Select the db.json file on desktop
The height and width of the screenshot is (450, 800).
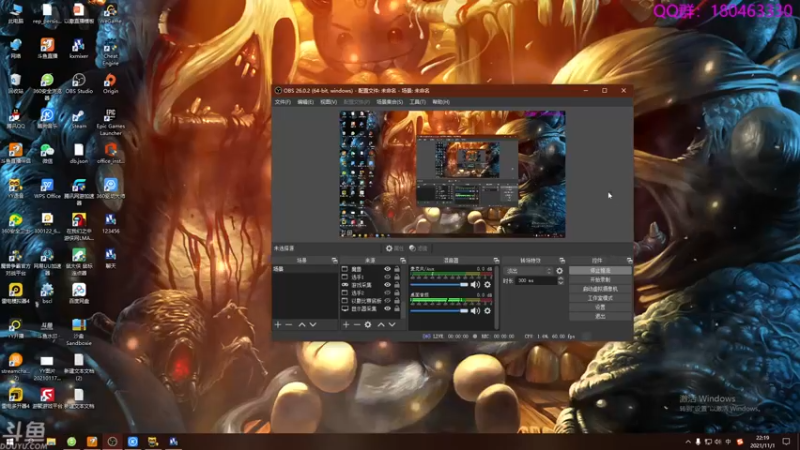79,154
